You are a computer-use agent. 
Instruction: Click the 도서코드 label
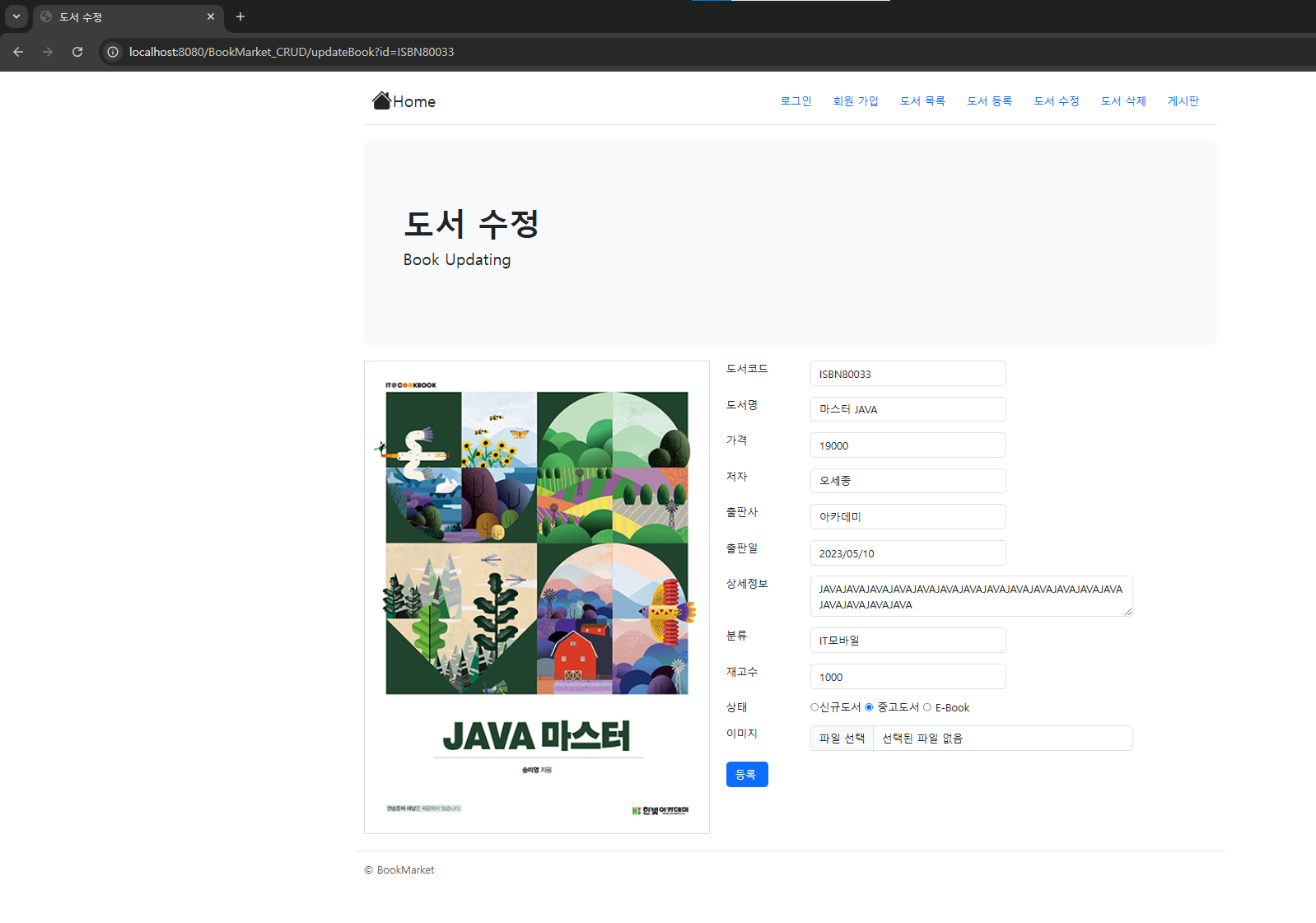point(747,369)
